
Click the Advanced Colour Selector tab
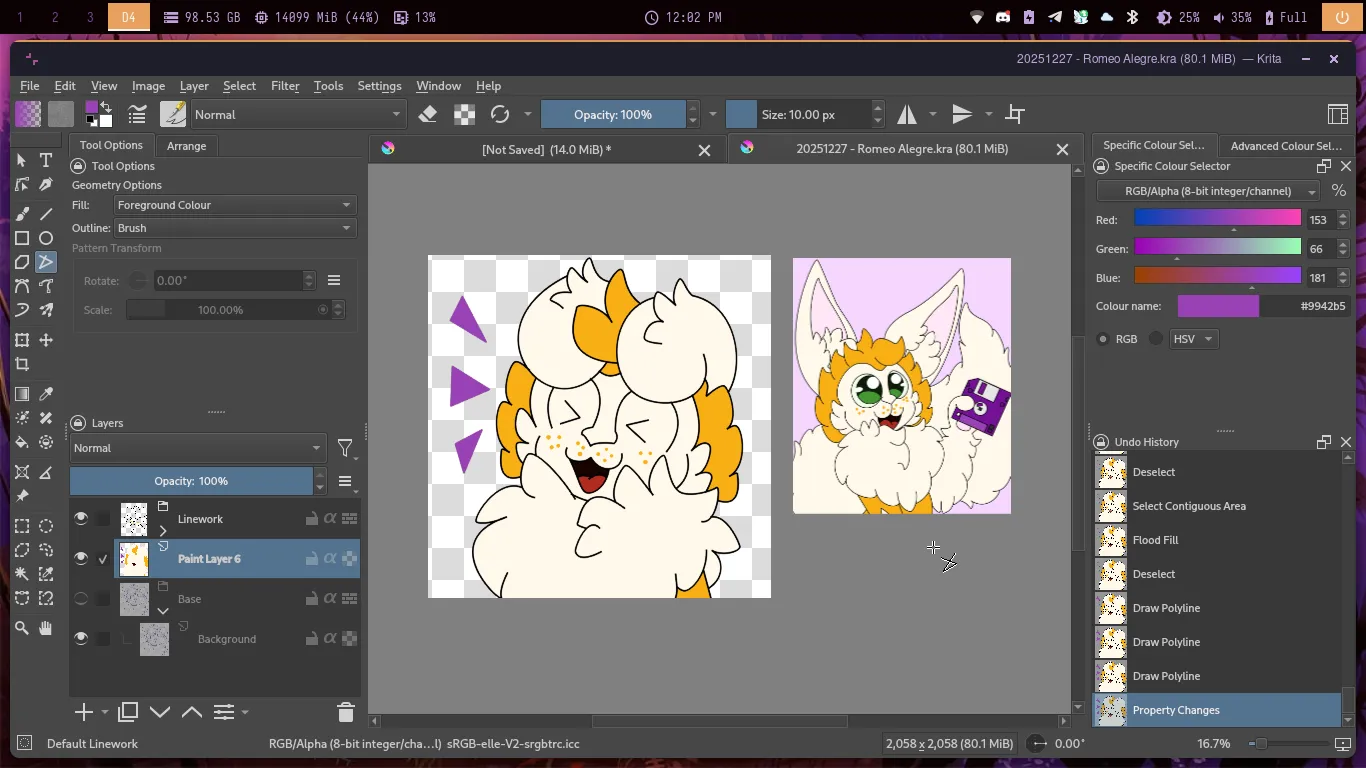[x=1286, y=146]
